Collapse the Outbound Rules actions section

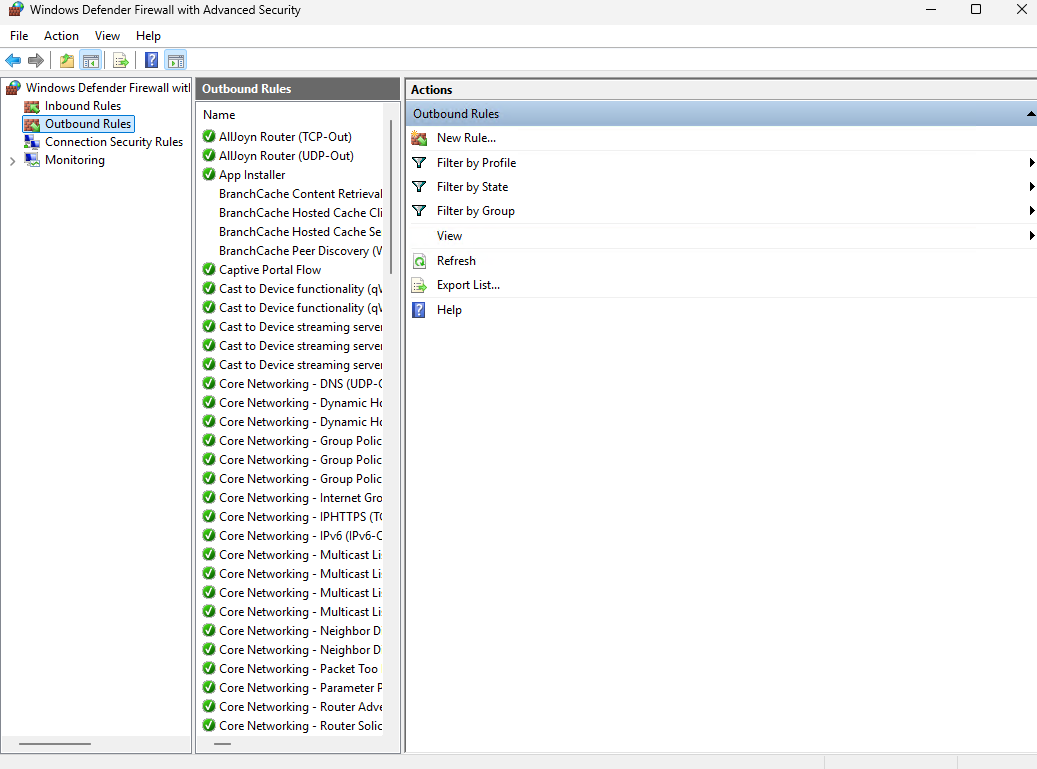1030,114
